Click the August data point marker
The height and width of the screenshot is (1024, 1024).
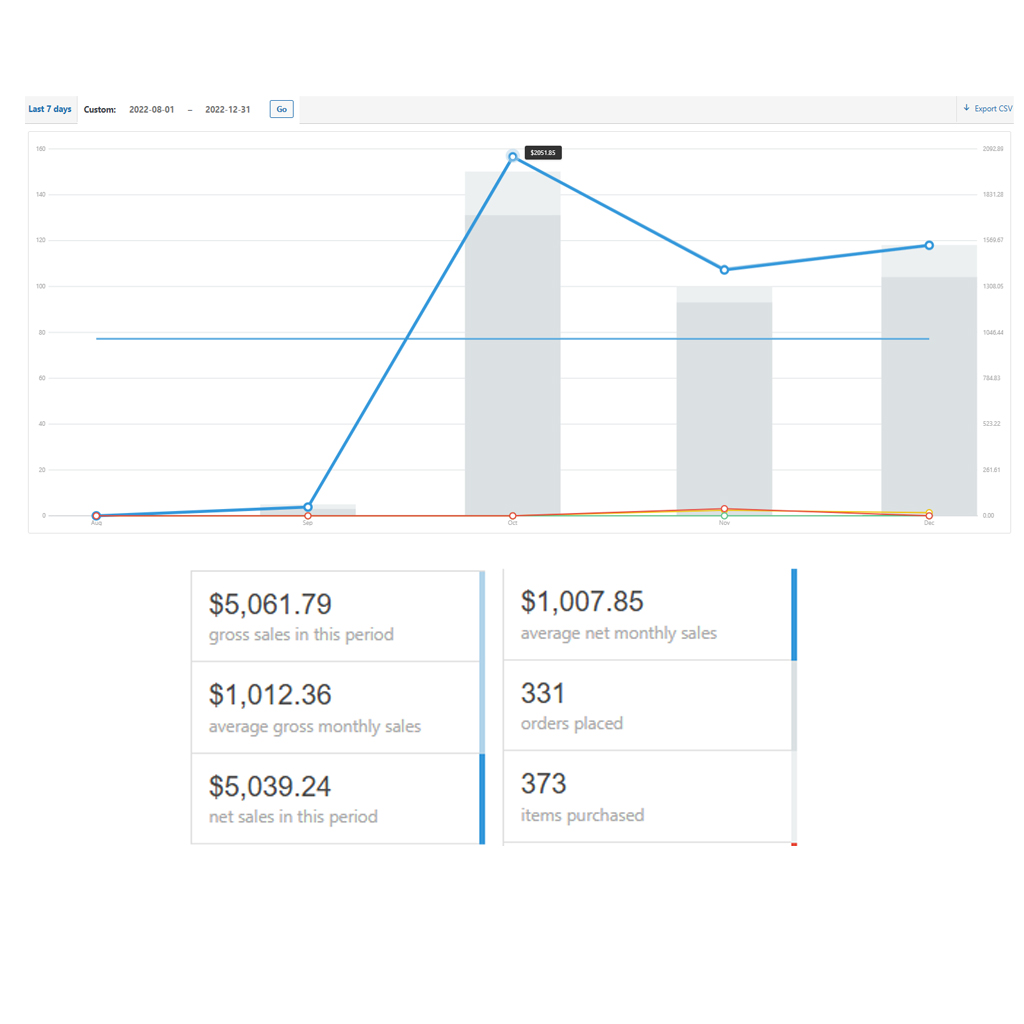point(96,516)
